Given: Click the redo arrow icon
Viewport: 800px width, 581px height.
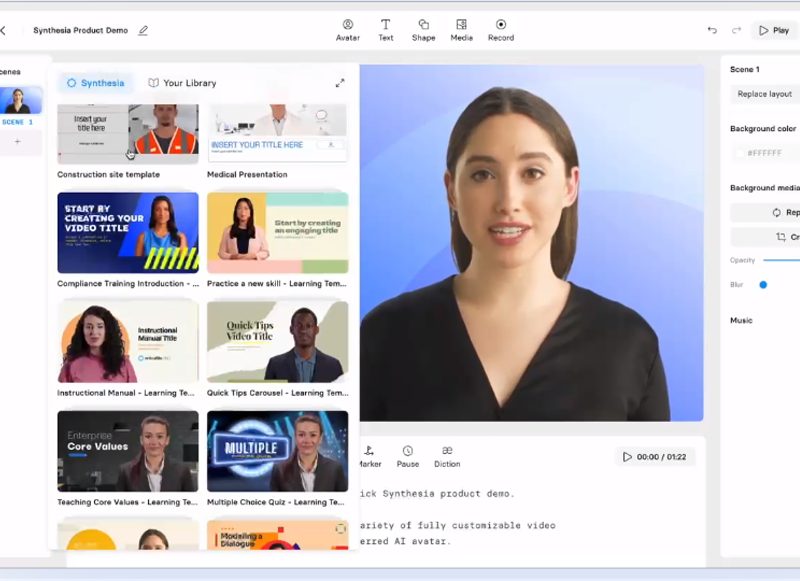Looking at the screenshot, I should click(736, 31).
